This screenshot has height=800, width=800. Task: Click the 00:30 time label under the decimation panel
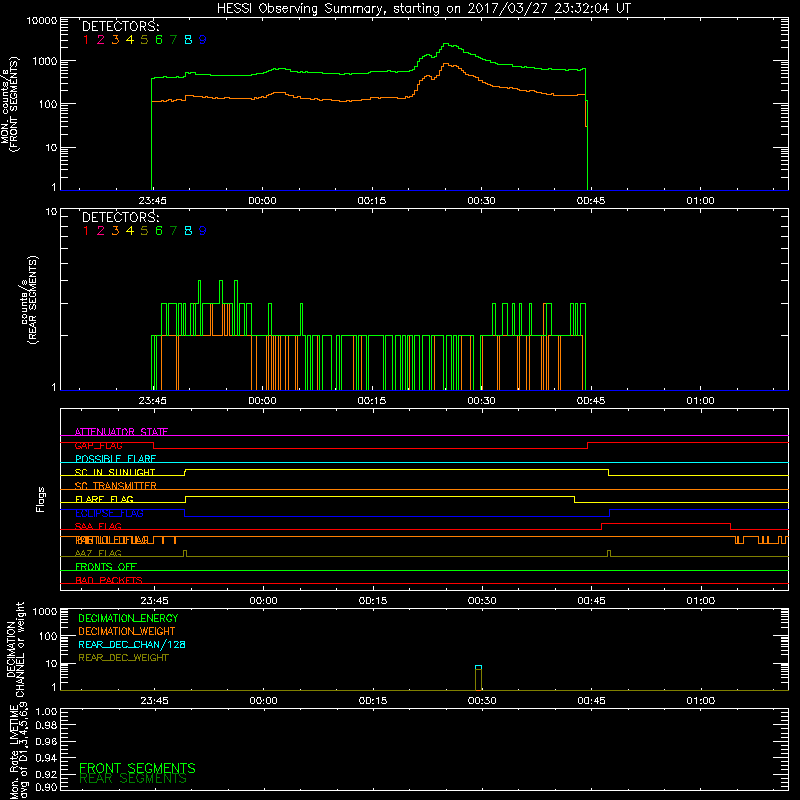482,701
